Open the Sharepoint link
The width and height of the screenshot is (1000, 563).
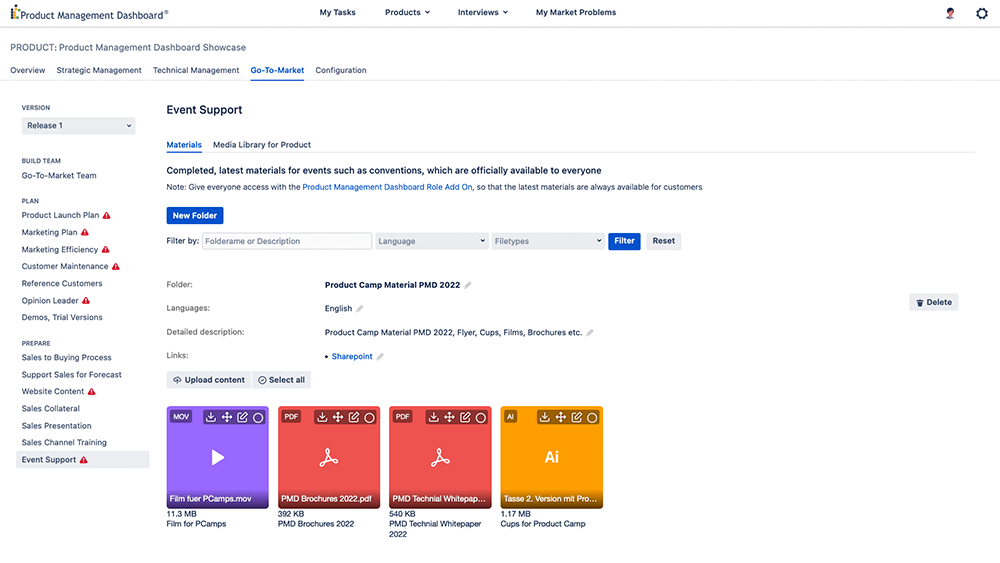[352, 356]
